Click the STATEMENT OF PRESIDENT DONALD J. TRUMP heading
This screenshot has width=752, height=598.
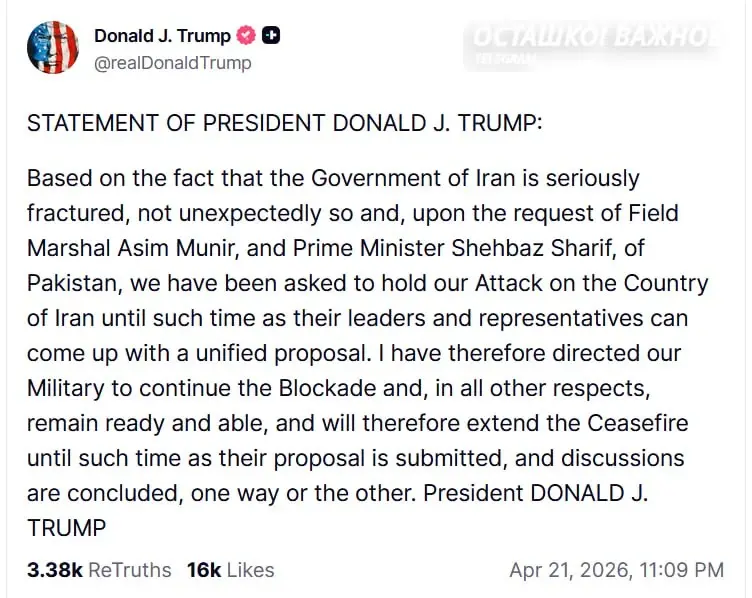coord(284,123)
